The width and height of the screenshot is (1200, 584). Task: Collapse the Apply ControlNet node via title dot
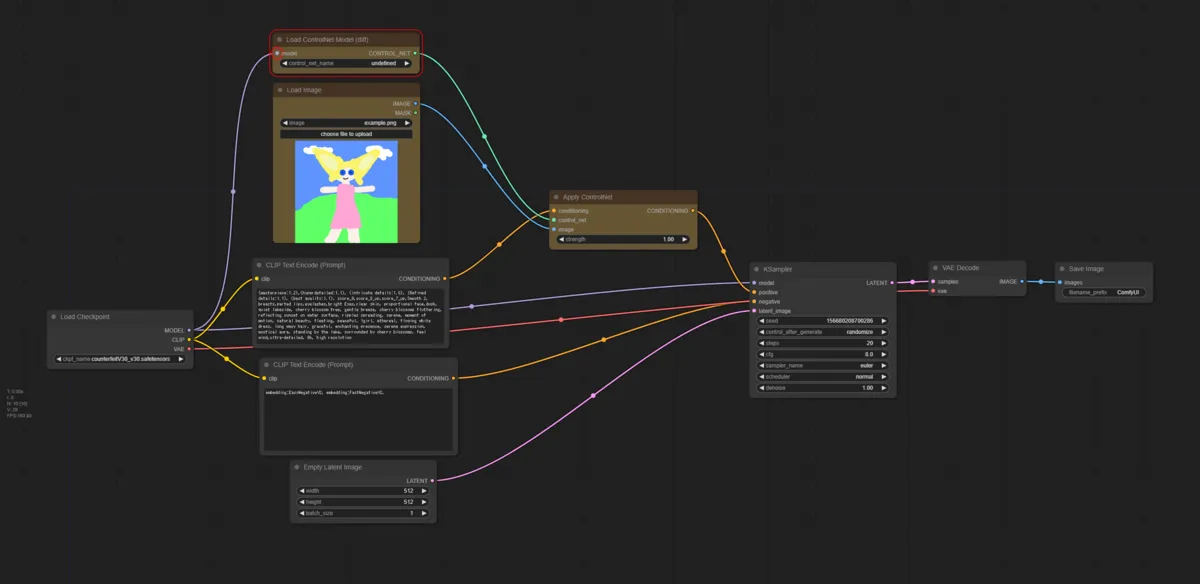pos(556,198)
